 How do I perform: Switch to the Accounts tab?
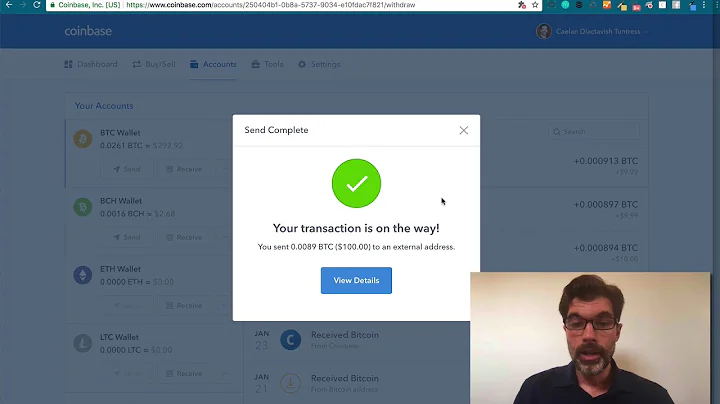[x=213, y=64]
